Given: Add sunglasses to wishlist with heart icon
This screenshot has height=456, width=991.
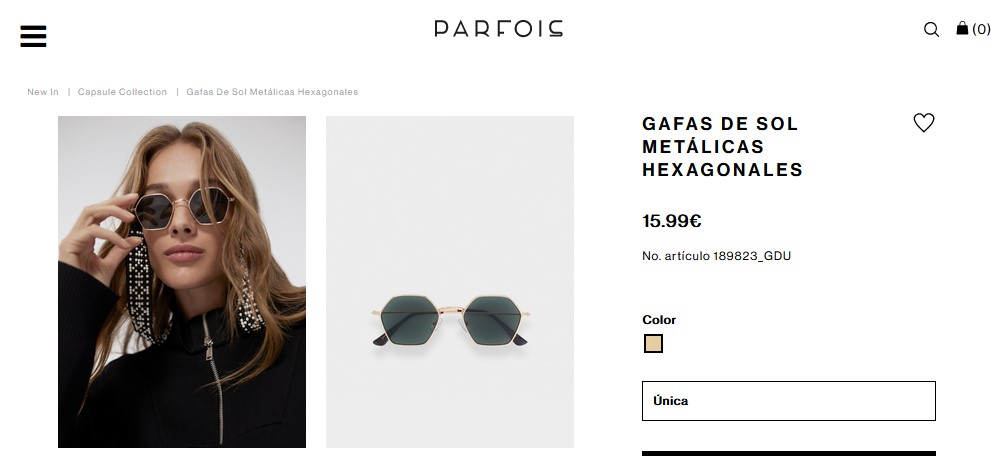Looking at the screenshot, I should pos(923,123).
